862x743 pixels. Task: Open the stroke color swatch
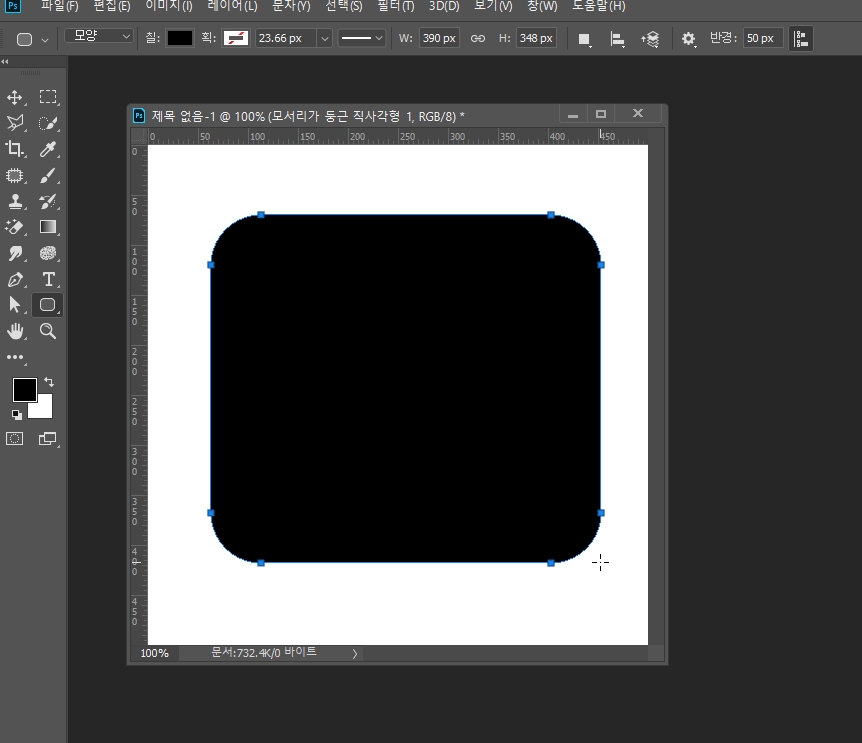[236, 38]
